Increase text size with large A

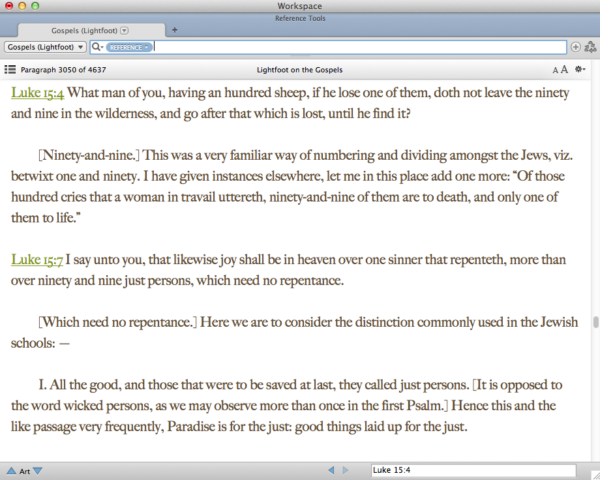[x=564, y=69]
